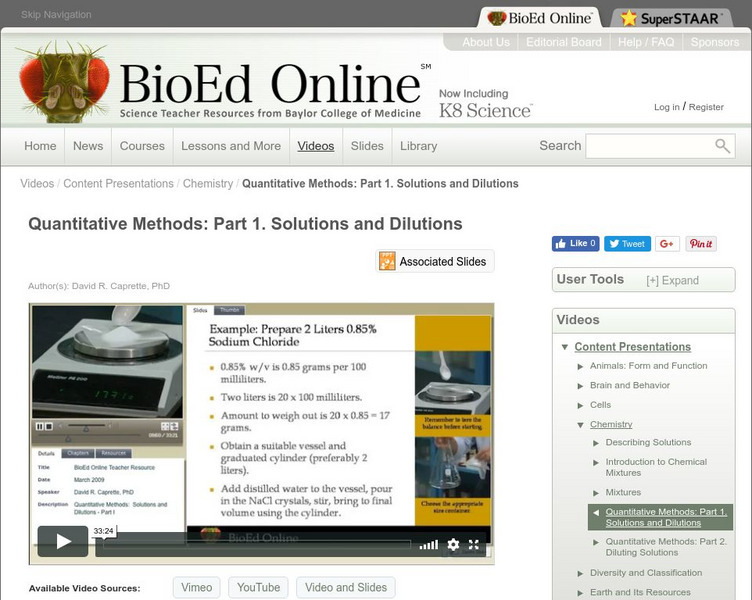
Task: Open the Chapters tab under the video
Action: pyautogui.click(x=78, y=453)
